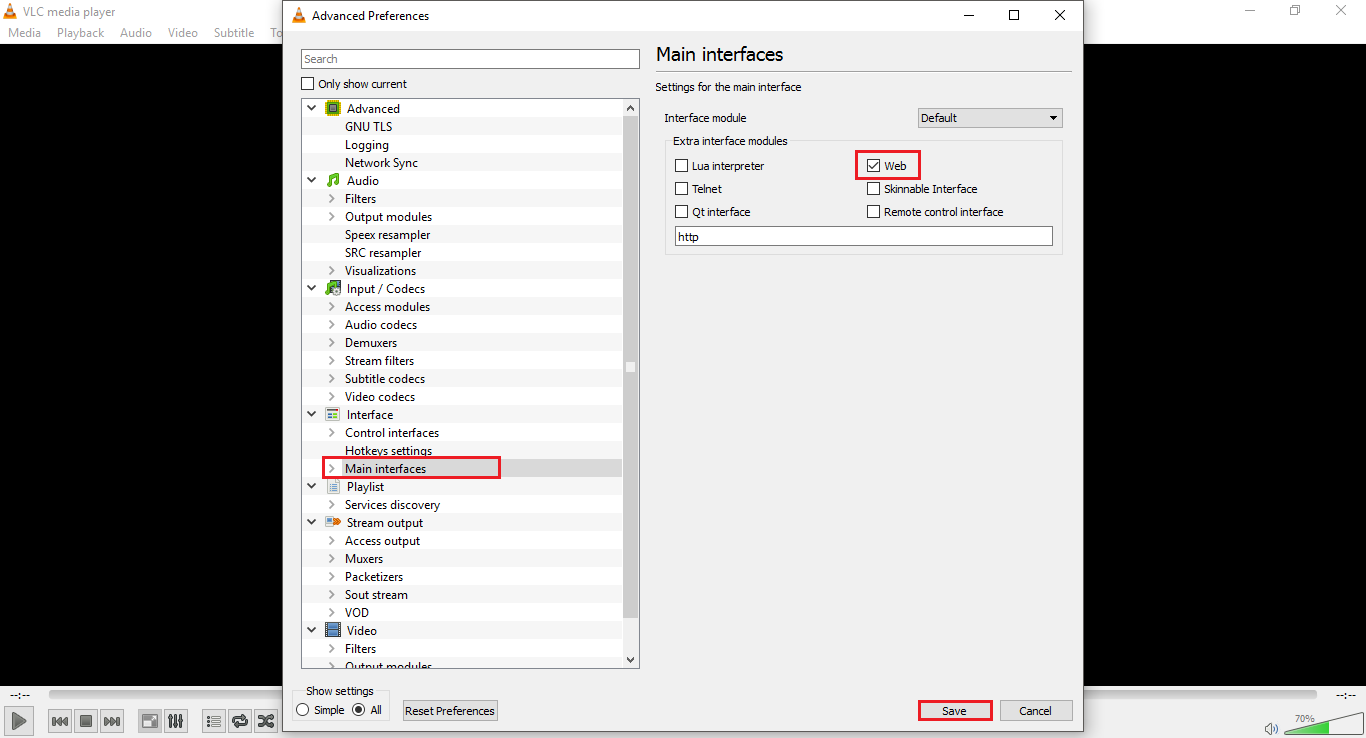Click the Input / Codecs category icon
Screen dimensions: 1366x738
(333, 289)
